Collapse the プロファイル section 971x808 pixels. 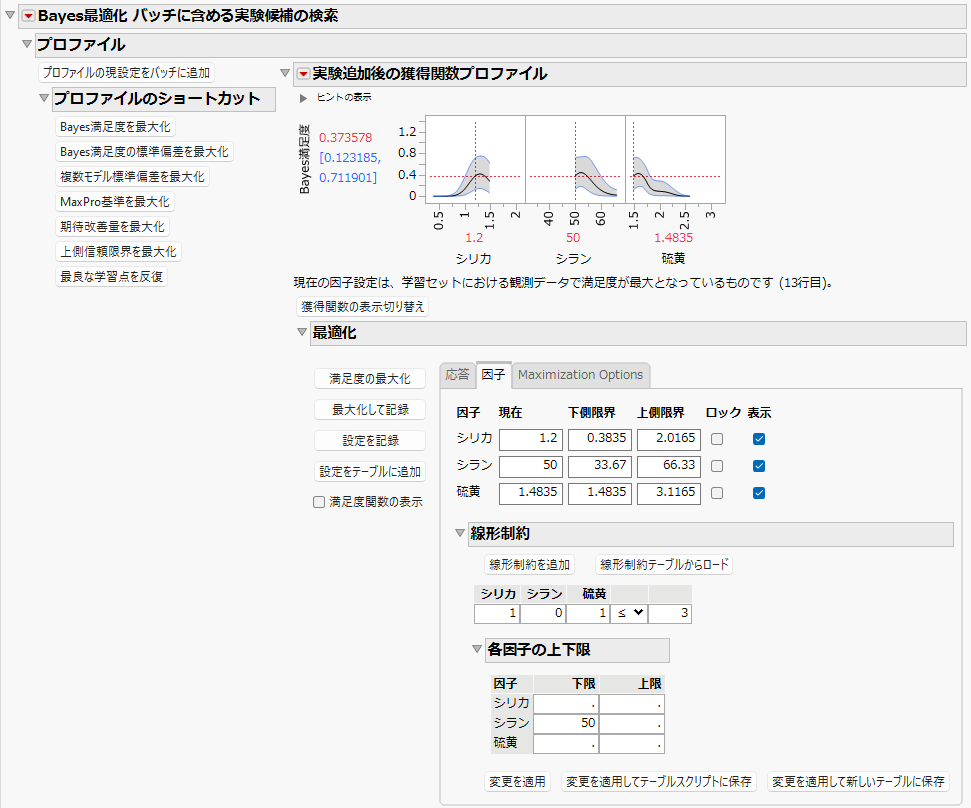pyautogui.click(x=27, y=44)
